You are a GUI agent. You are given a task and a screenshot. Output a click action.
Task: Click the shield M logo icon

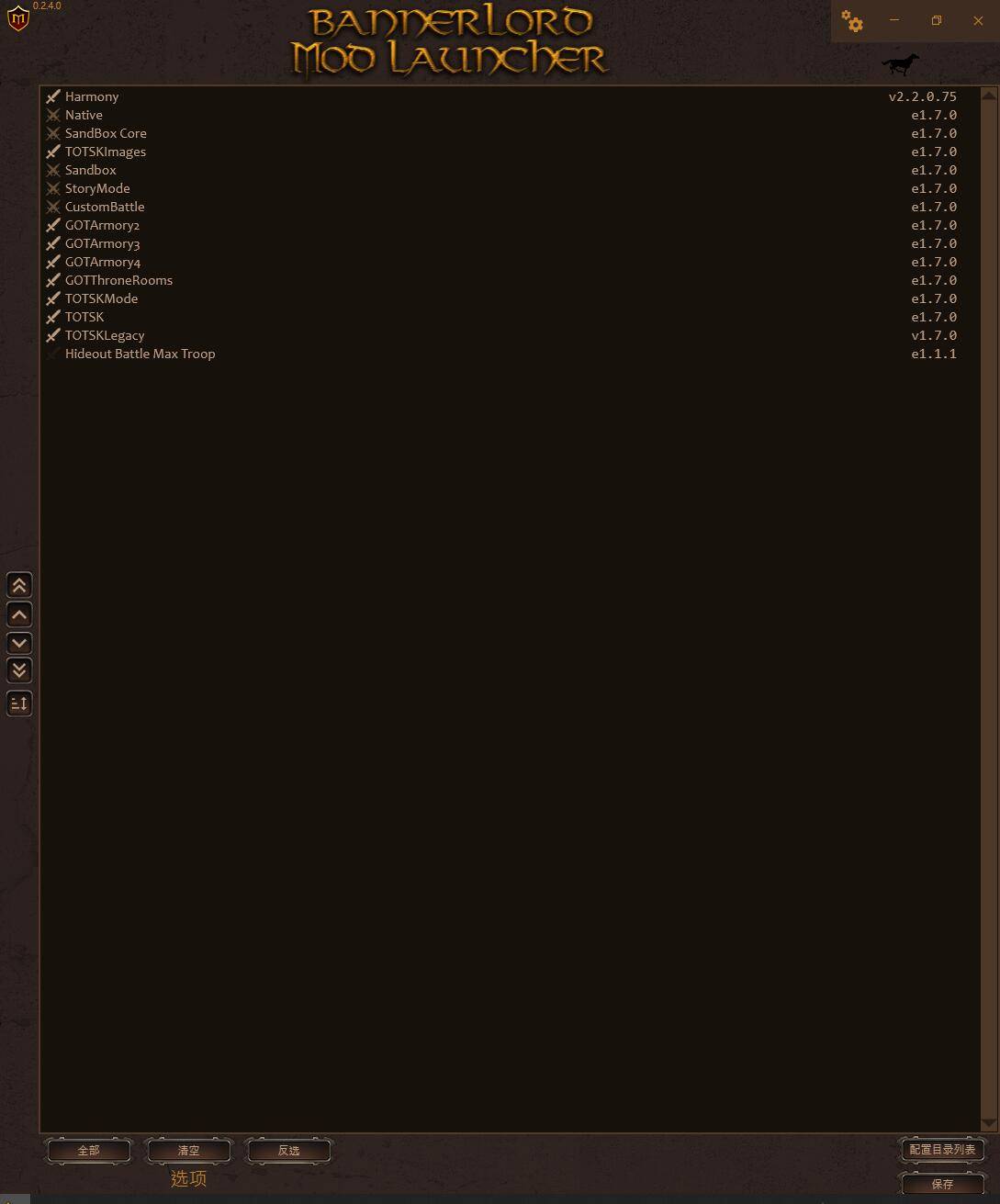click(x=17, y=18)
